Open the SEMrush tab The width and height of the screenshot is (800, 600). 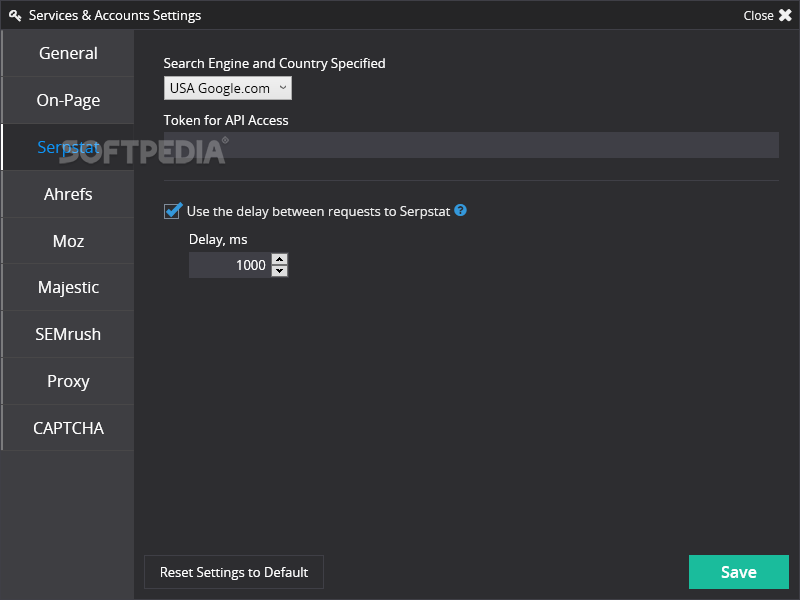[x=68, y=334]
